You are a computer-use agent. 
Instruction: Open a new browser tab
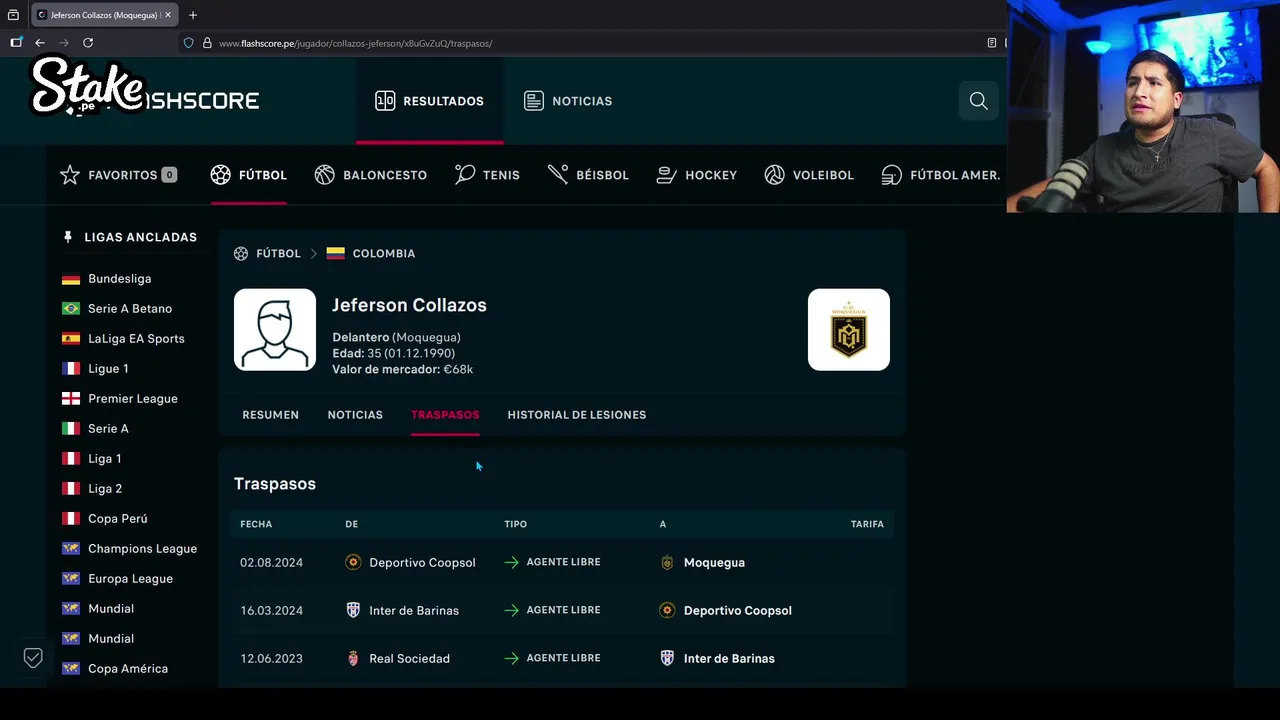click(x=193, y=15)
